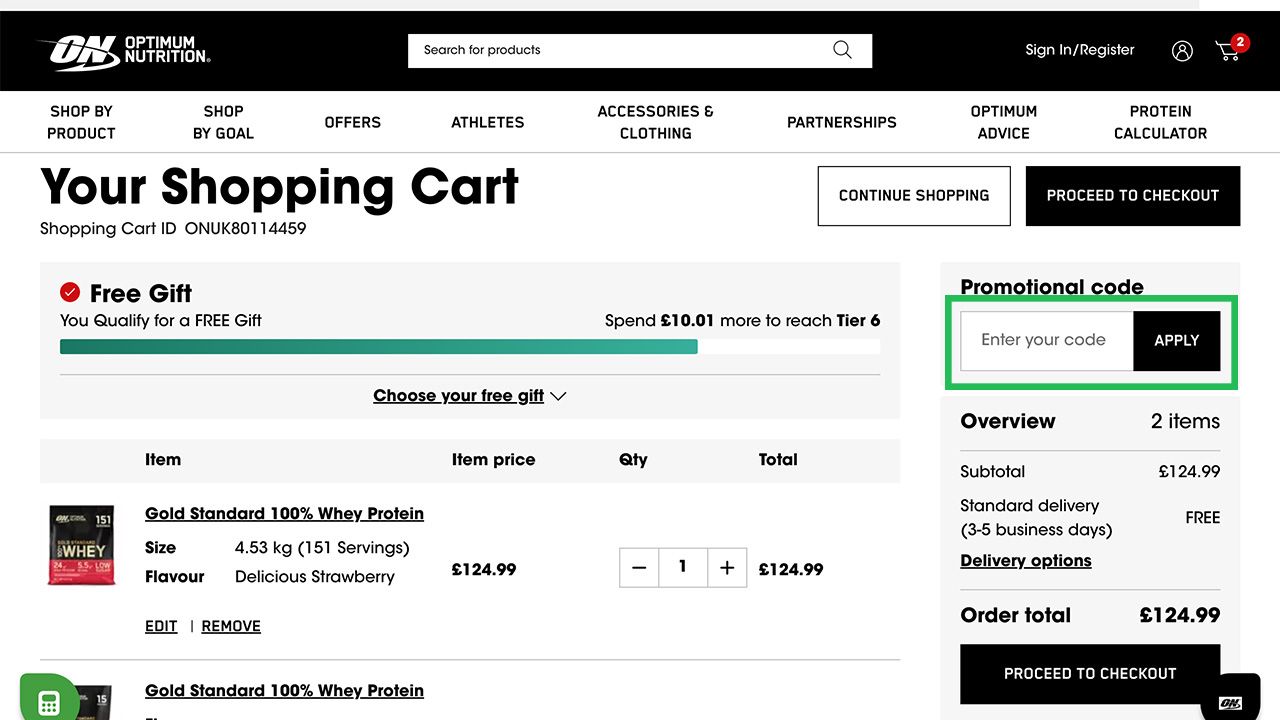This screenshot has width=1280, height=720.
Task: Decrease Strawberry whey quantity with minus
Action: (x=639, y=568)
